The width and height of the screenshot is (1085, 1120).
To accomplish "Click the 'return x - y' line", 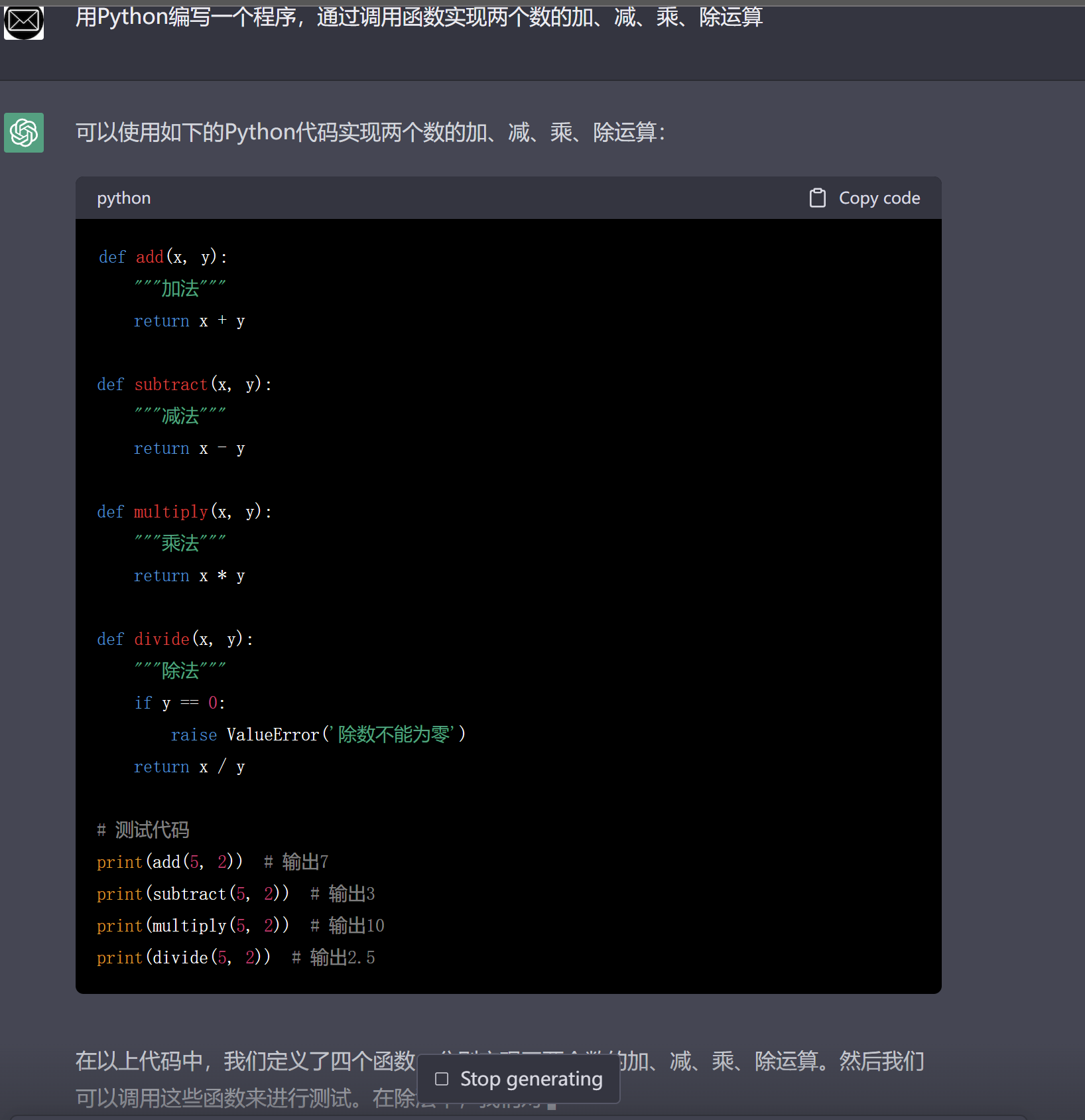I will coord(190,449).
